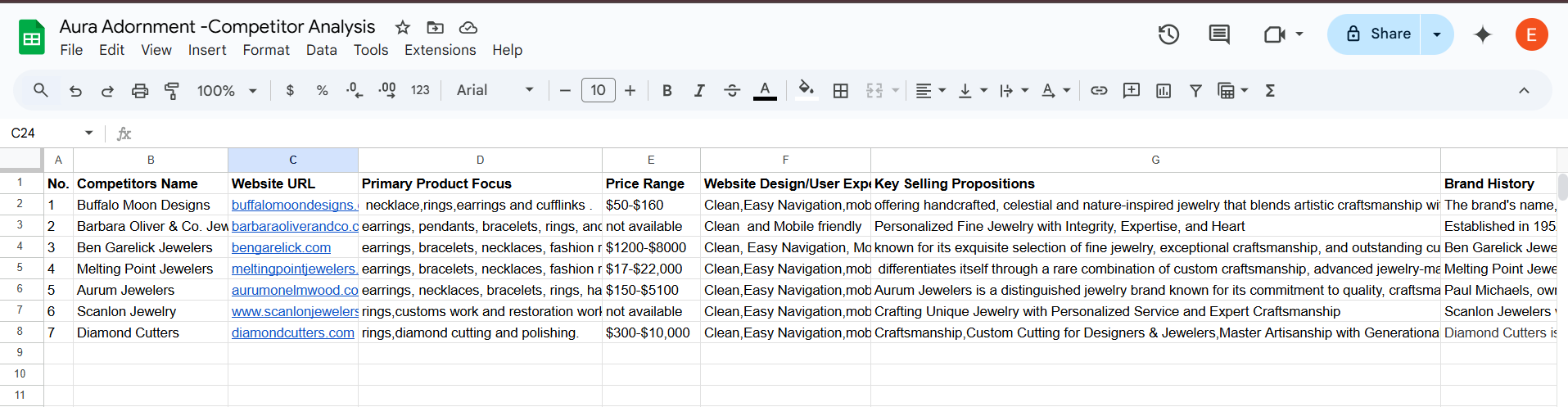Open the Arial font dropdown
The image size is (1568, 407).
tap(495, 91)
